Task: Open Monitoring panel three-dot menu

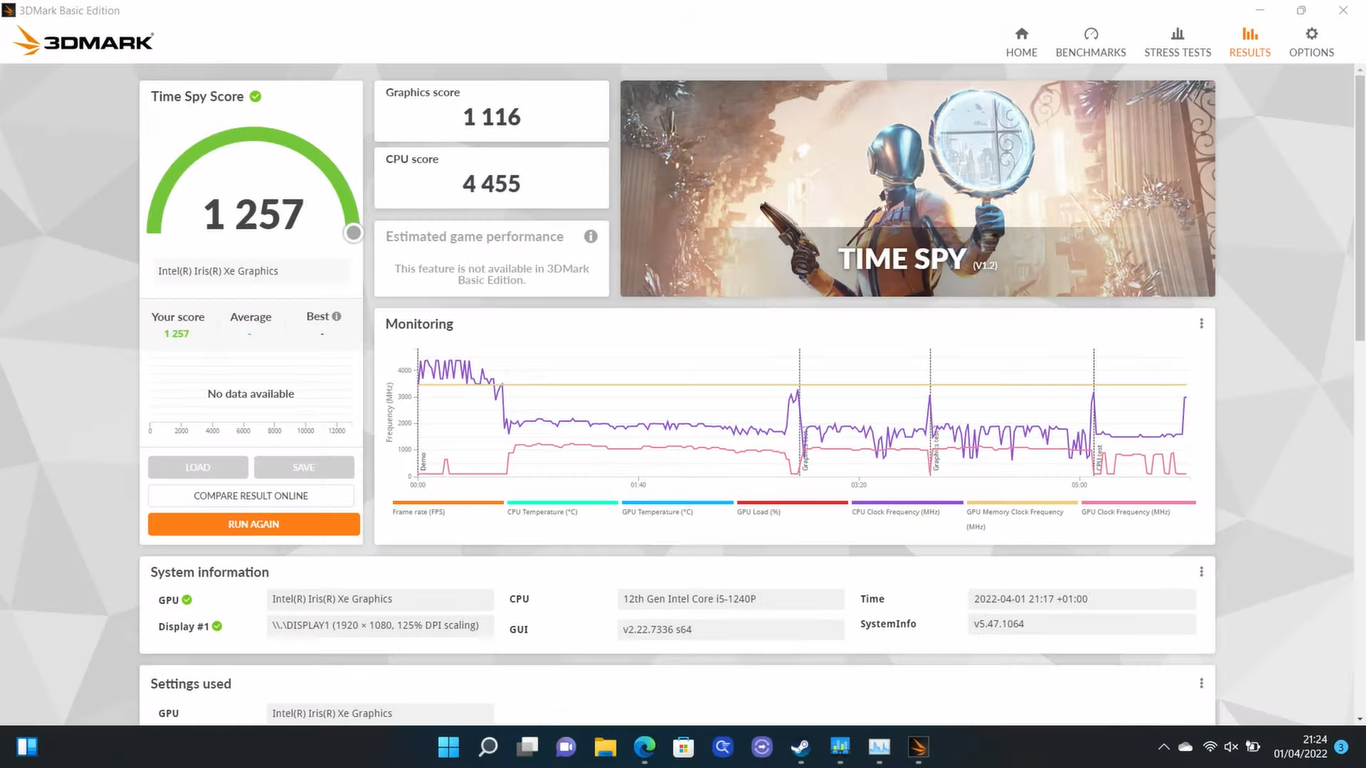Action: pos(1201,324)
